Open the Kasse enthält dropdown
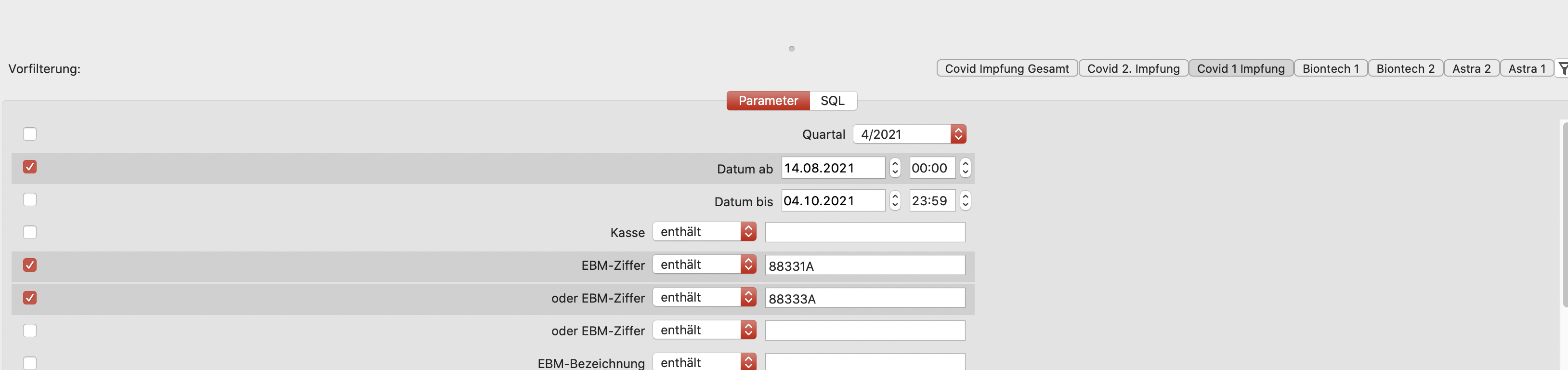Screen dimensions: 1568x370 point(704,232)
